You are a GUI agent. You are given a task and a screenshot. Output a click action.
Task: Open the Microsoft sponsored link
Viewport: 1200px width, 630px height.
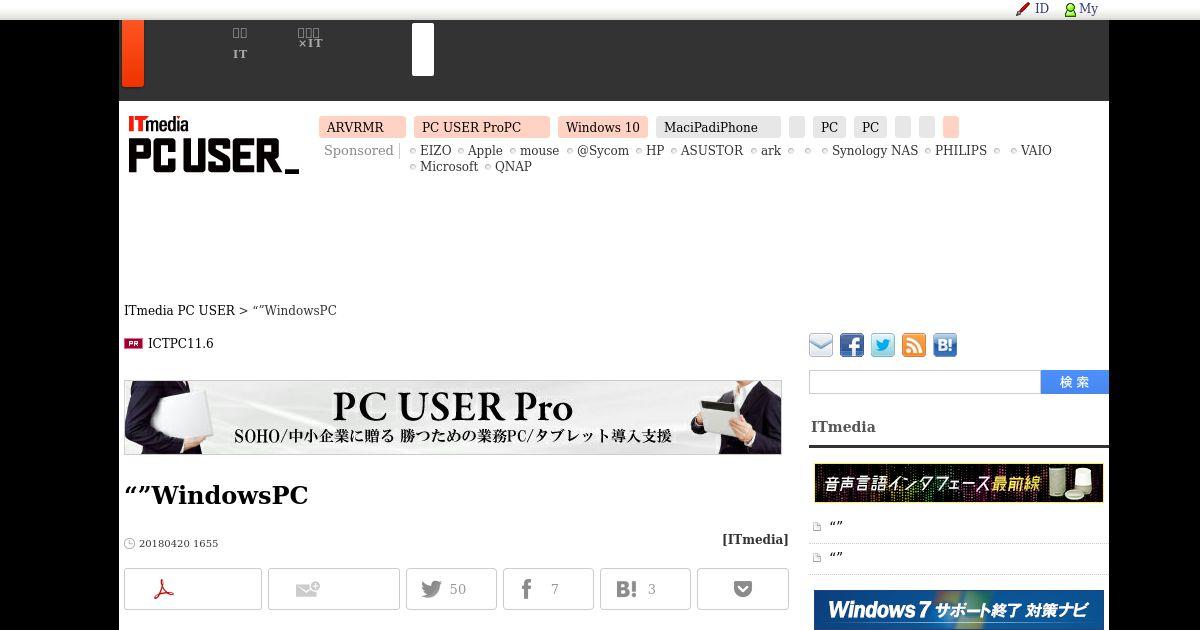click(449, 166)
